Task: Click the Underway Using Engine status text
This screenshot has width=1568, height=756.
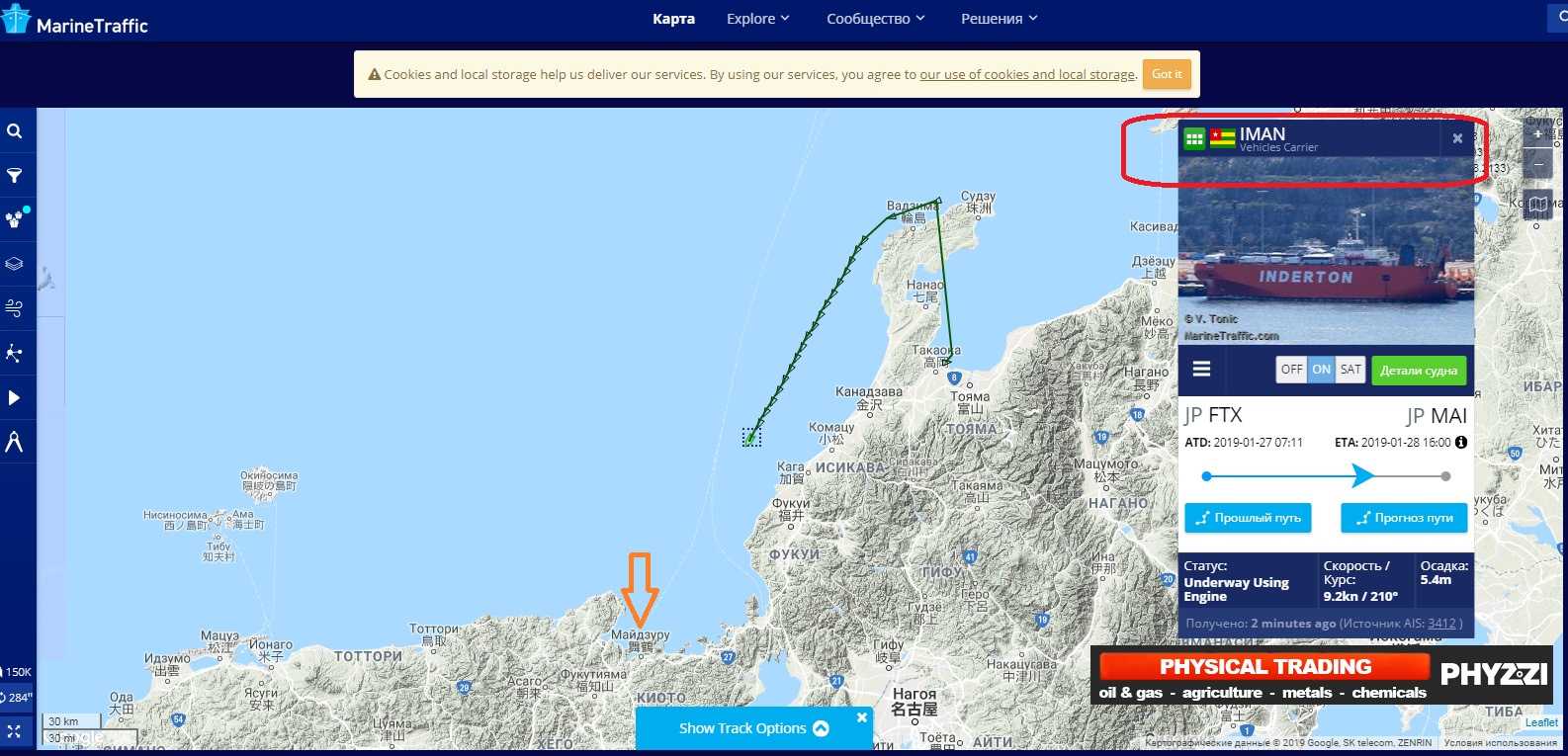Action: click(x=1236, y=589)
